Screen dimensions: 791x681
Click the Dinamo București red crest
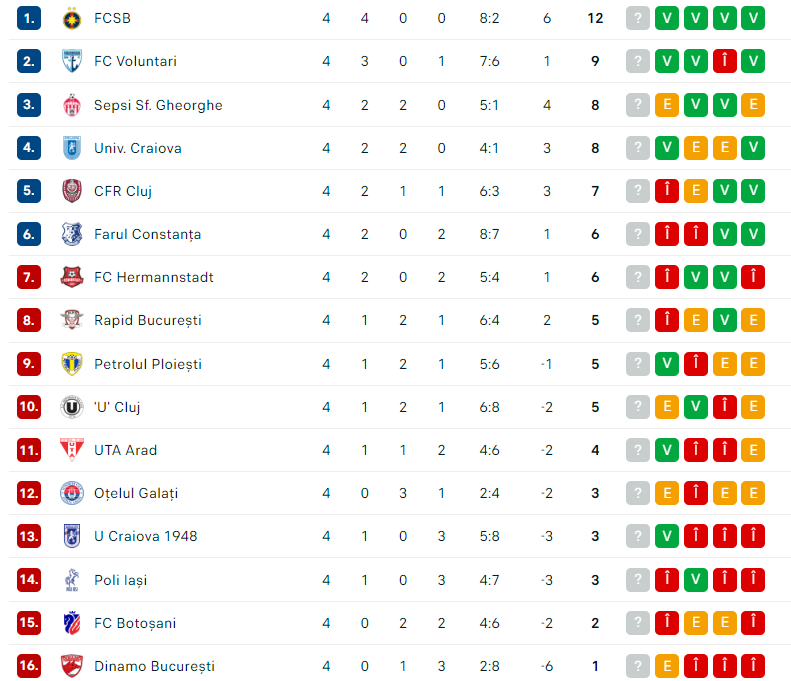tap(72, 666)
